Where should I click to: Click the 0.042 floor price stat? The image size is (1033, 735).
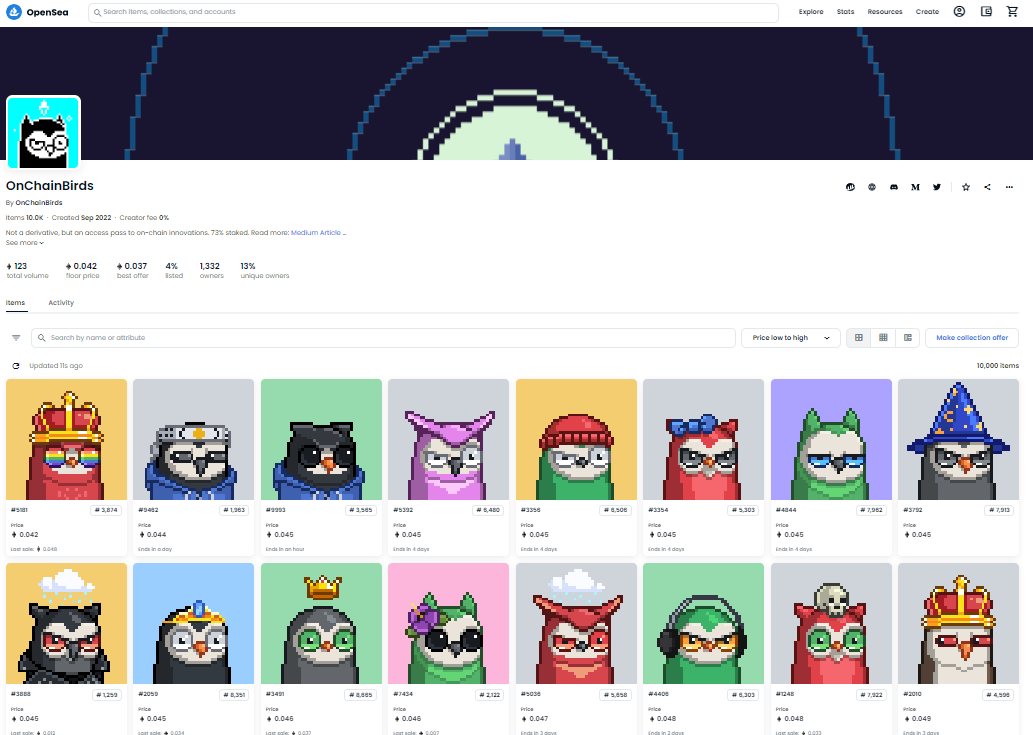click(82, 270)
